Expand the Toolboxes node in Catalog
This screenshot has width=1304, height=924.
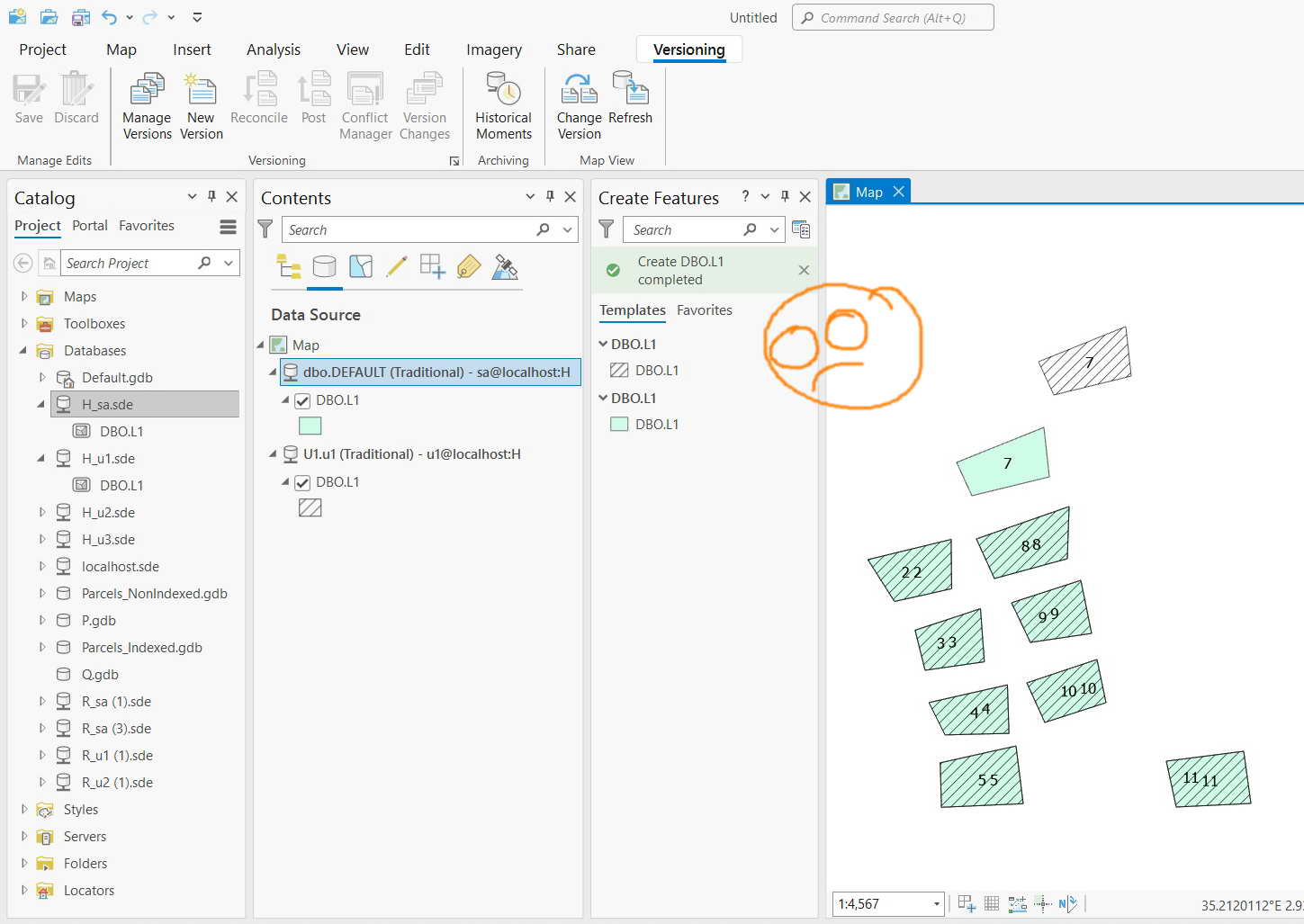24,323
